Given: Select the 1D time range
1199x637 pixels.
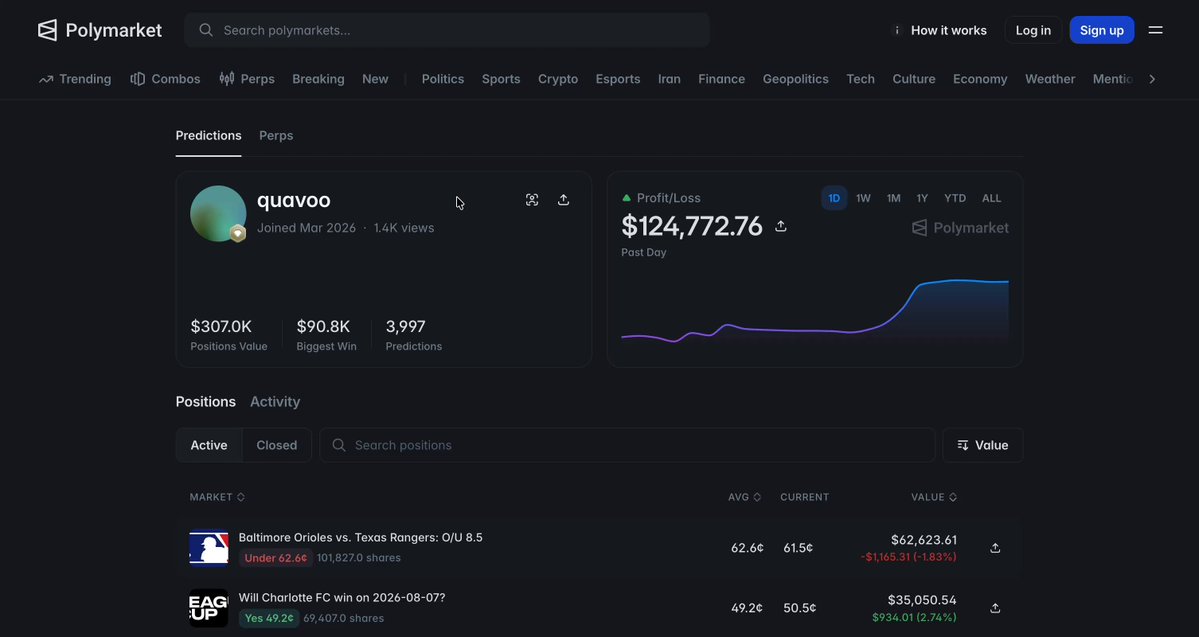Looking at the screenshot, I should coord(834,198).
